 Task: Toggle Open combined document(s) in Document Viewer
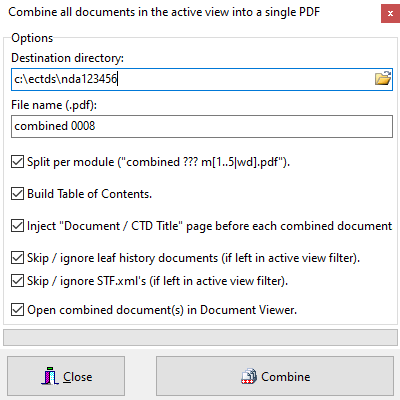(17, 310)
